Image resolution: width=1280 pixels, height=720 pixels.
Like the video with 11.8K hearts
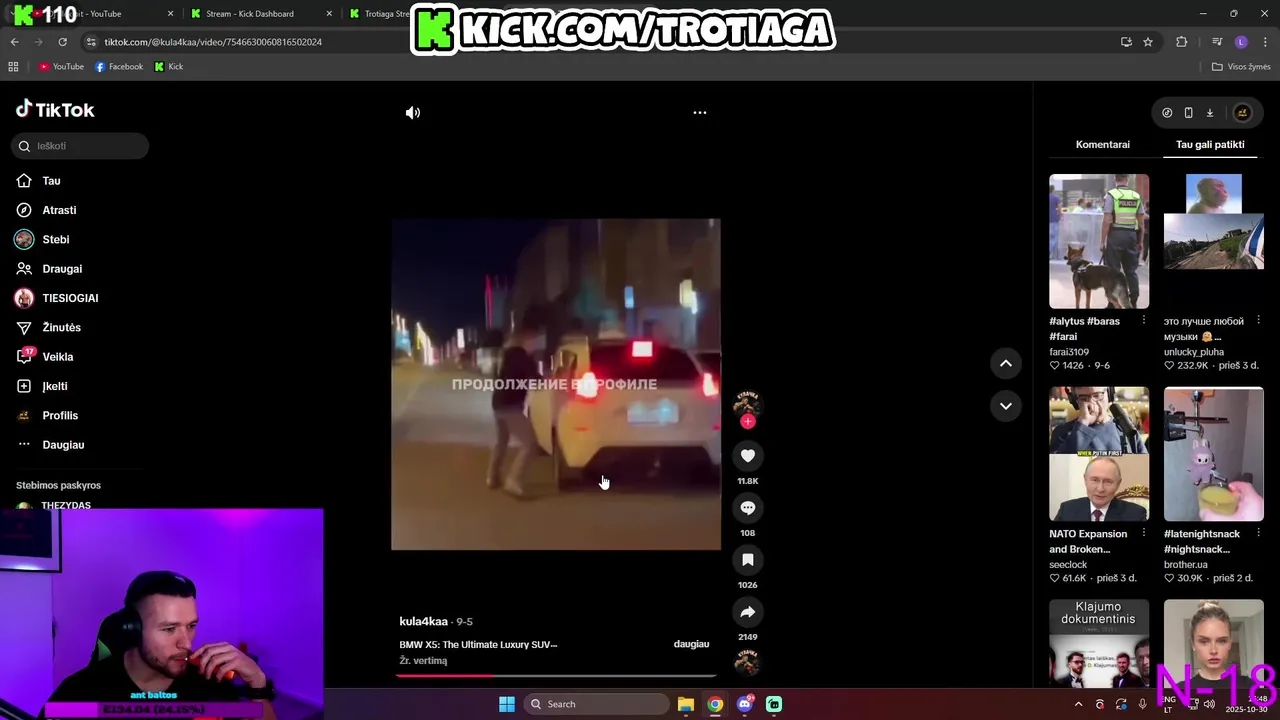tap(747, 456)
